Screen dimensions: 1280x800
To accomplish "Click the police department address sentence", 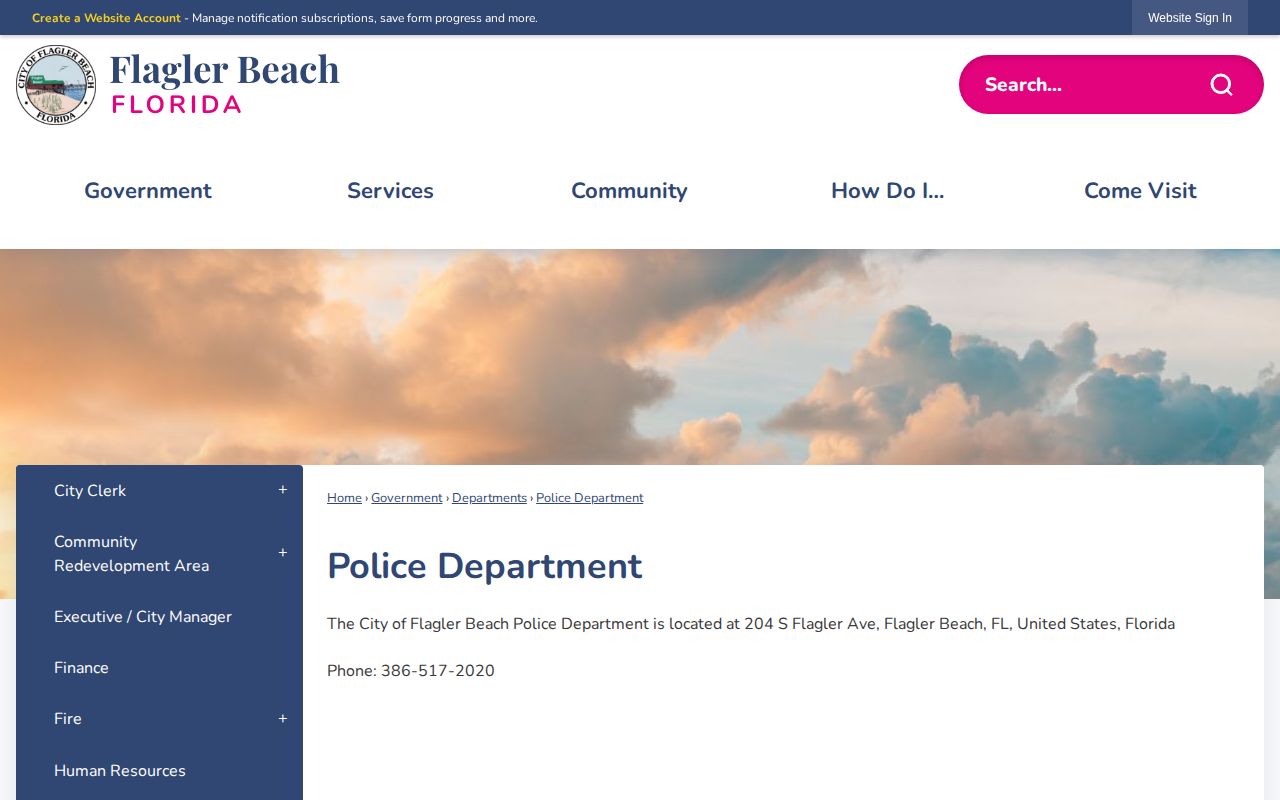I will 751,624.
